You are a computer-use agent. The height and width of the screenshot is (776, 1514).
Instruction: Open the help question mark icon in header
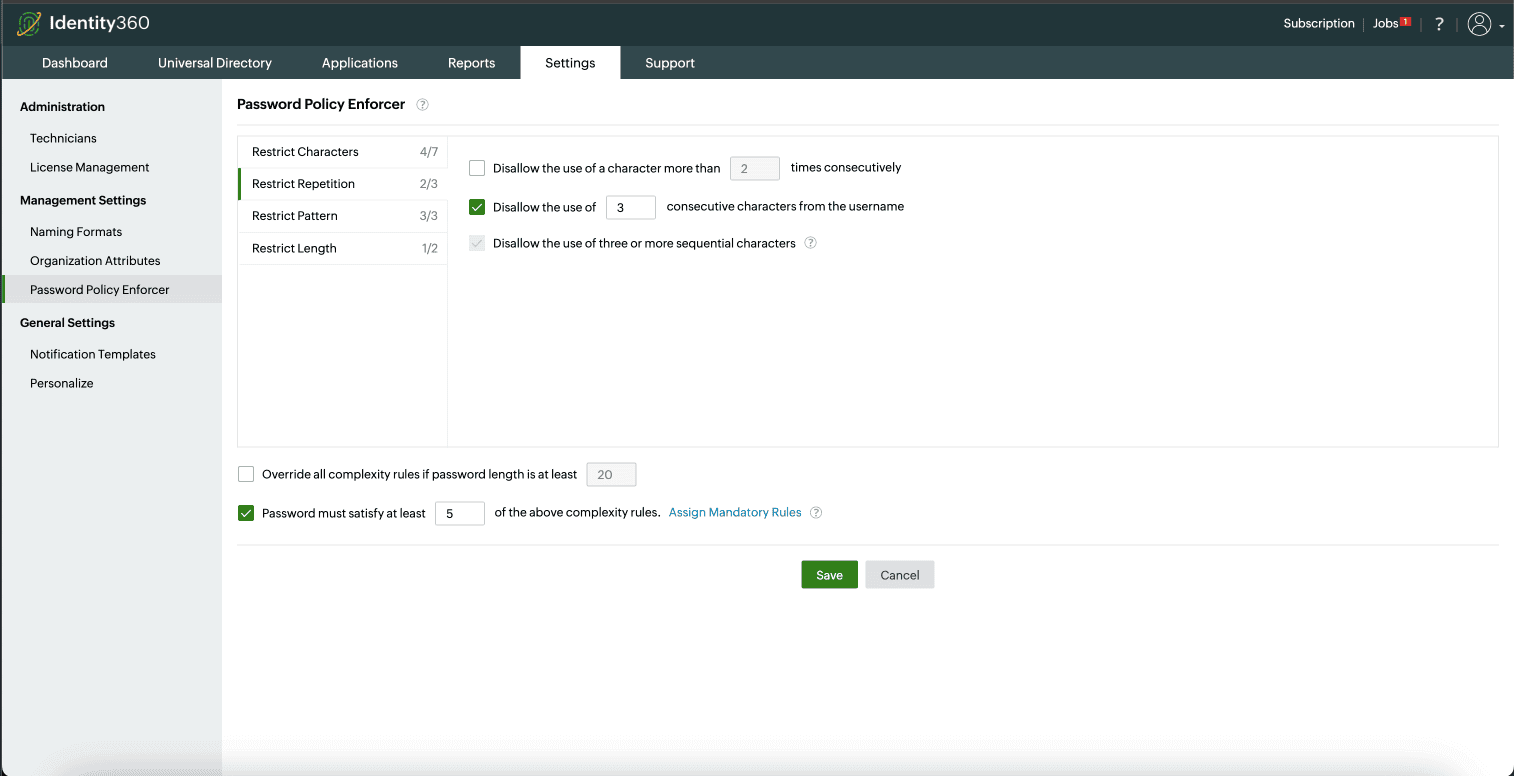coord(1439,24)
